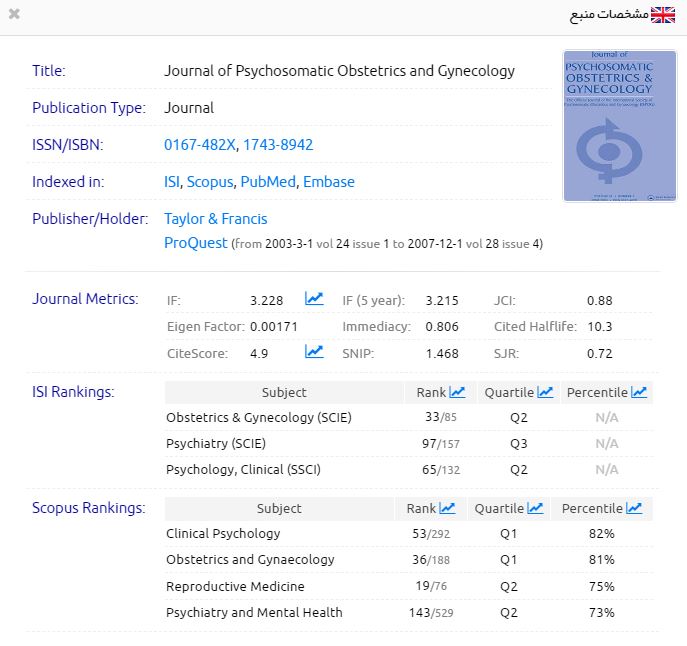The width and height of the screenshot is (687, 646).
Task: Open the ProQuest holder link
Action: coord(195,243)
